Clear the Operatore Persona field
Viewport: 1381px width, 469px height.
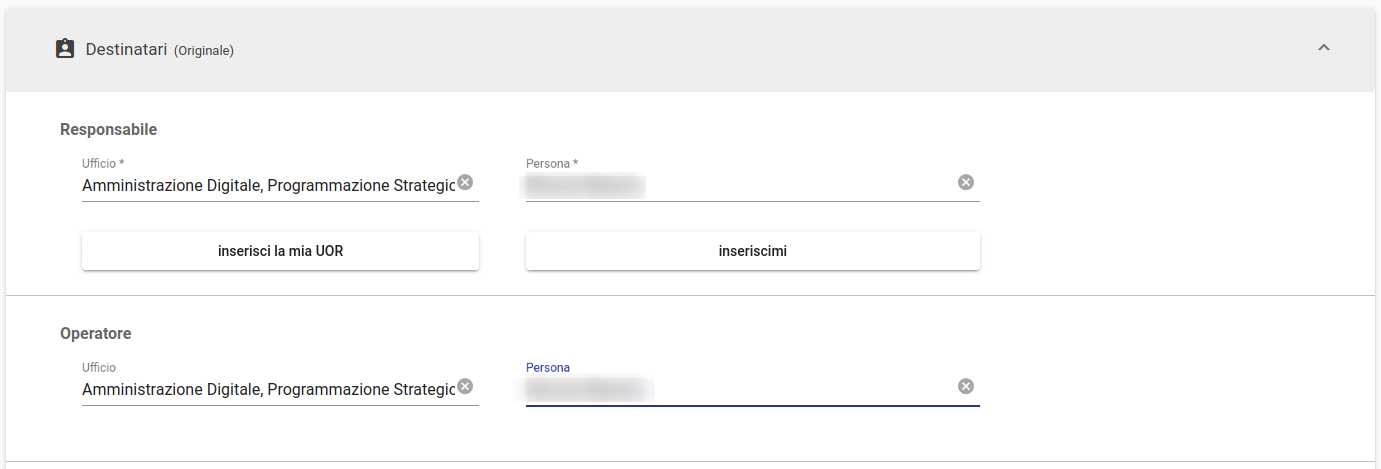point(966,386)
